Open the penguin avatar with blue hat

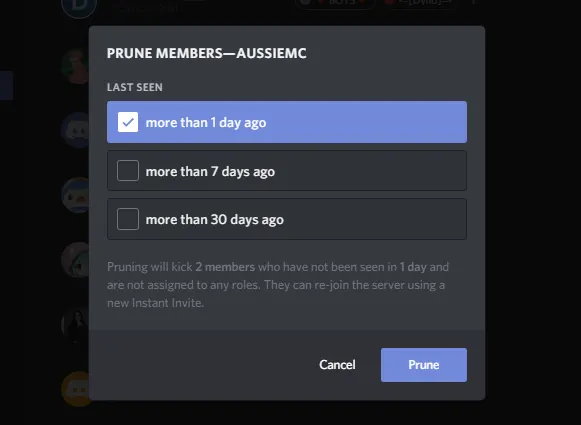pyautogui.click(x=75, y=195)
